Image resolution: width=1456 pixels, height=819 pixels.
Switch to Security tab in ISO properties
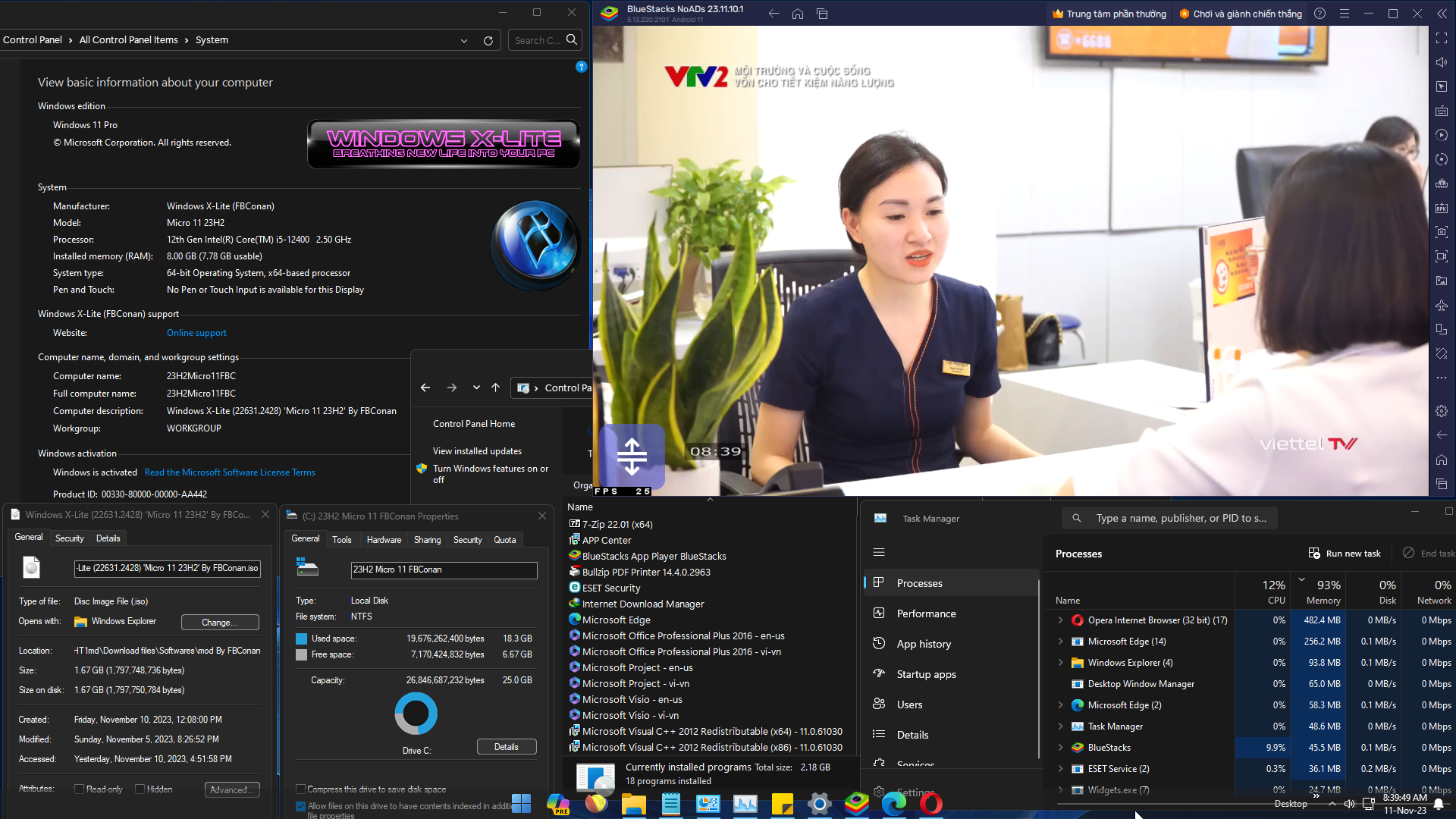(69, 538)
